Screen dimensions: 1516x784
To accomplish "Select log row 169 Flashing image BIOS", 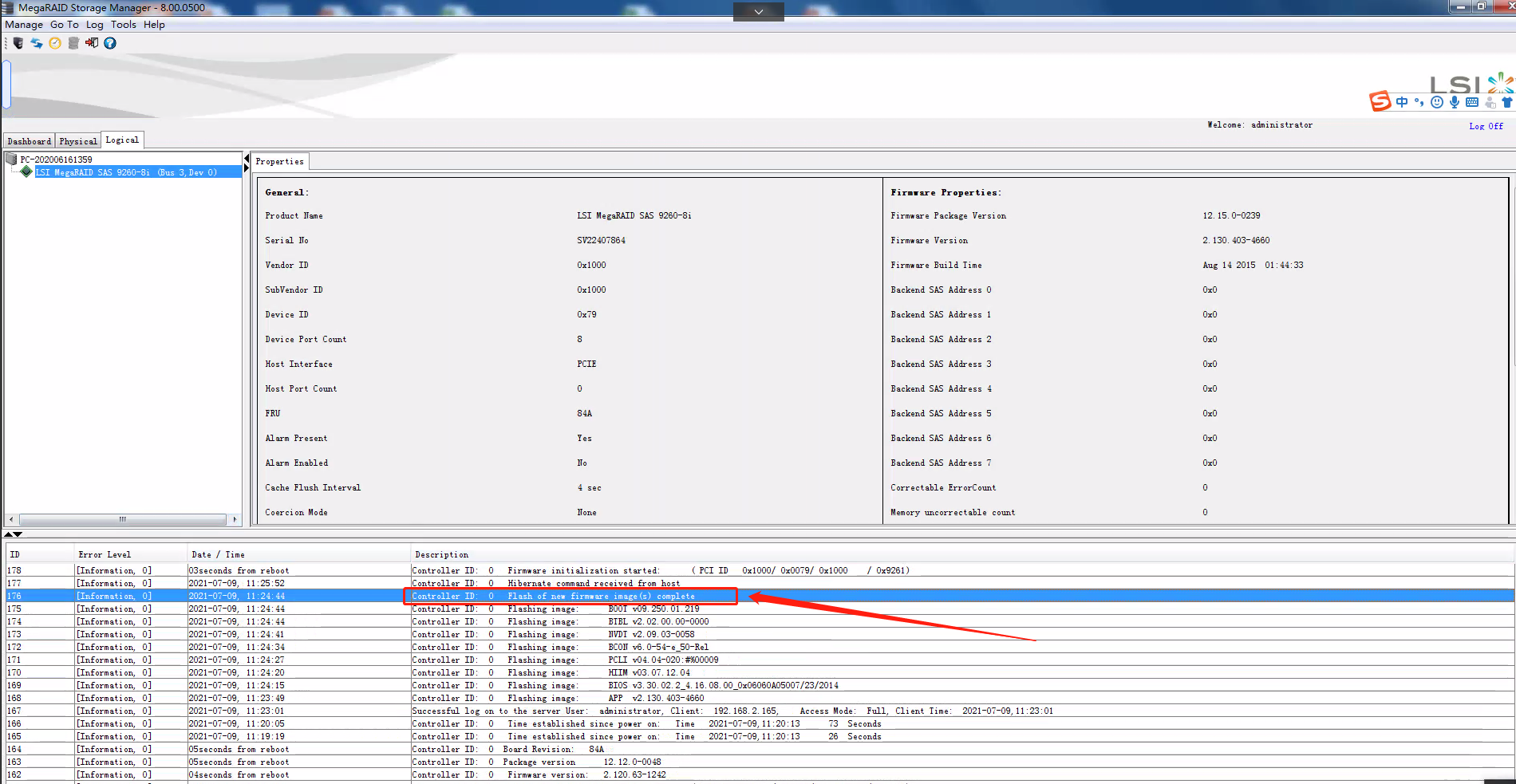I will [x=760, y=685].
